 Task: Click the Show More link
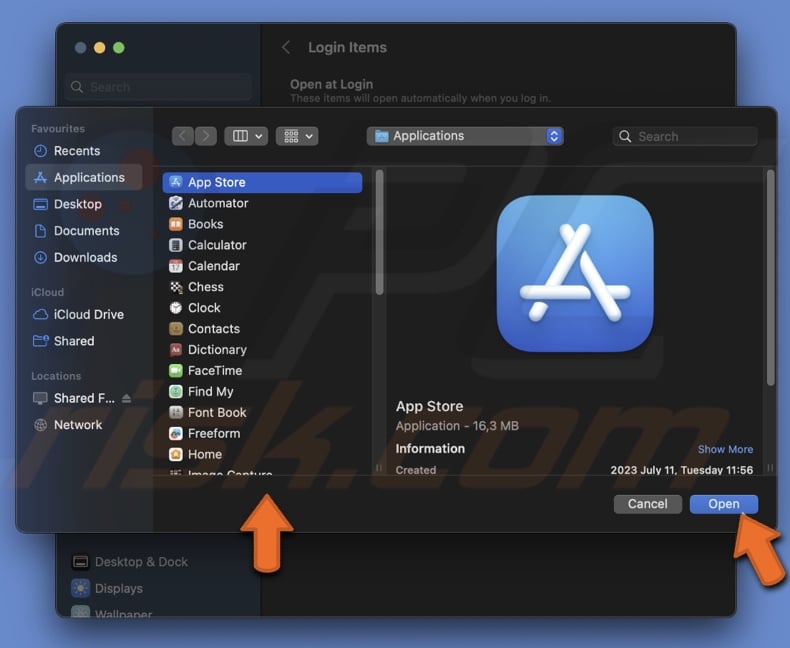point(725,449)
